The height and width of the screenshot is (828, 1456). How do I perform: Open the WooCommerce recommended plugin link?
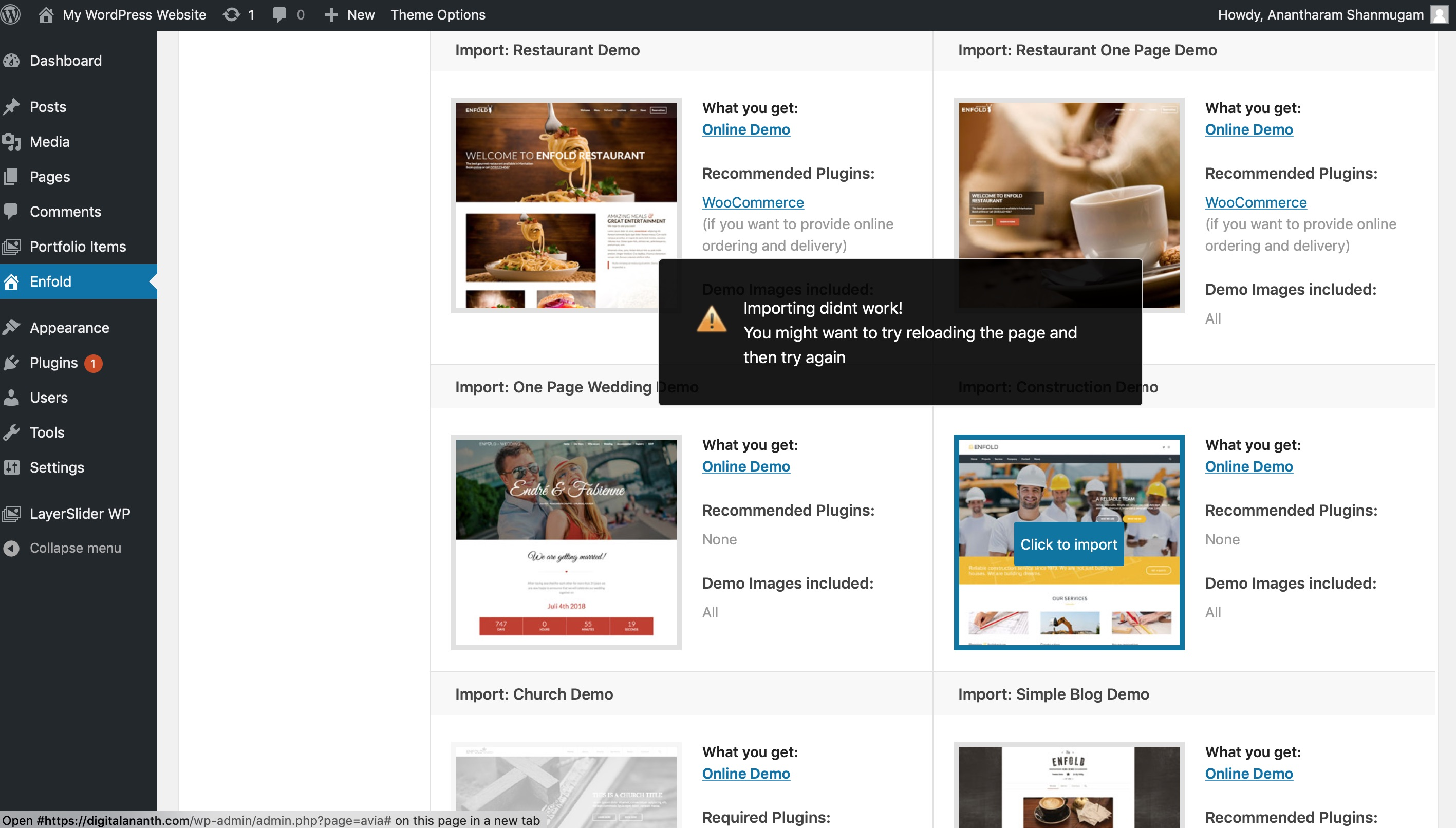tap(752, 201)
